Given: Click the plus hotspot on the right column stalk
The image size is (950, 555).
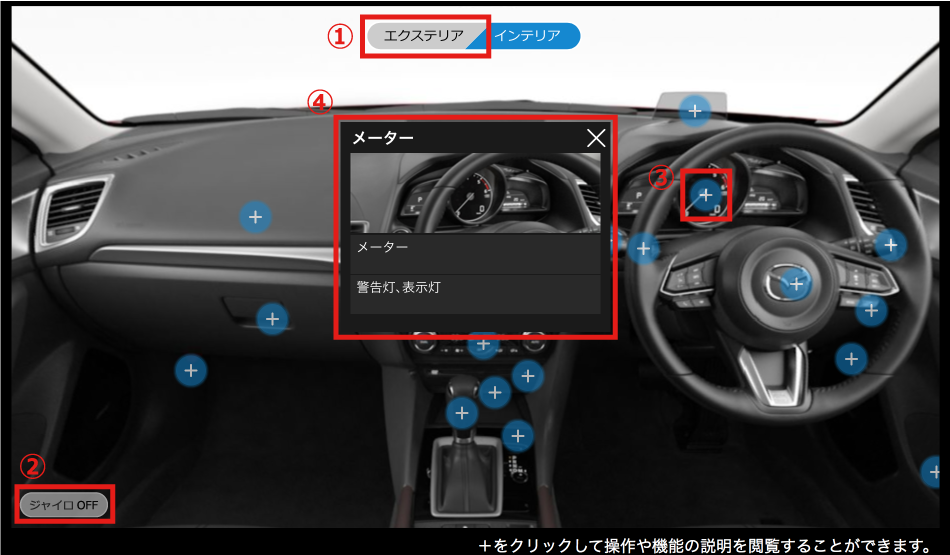Looking at the screenshot, I should tap(889, 244).
